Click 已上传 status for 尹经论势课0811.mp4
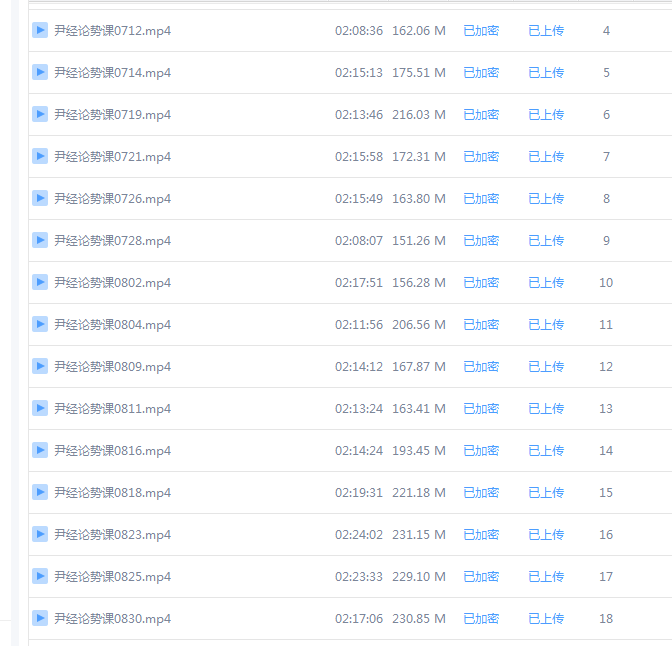The image size is (672, 646). (546, 409)
